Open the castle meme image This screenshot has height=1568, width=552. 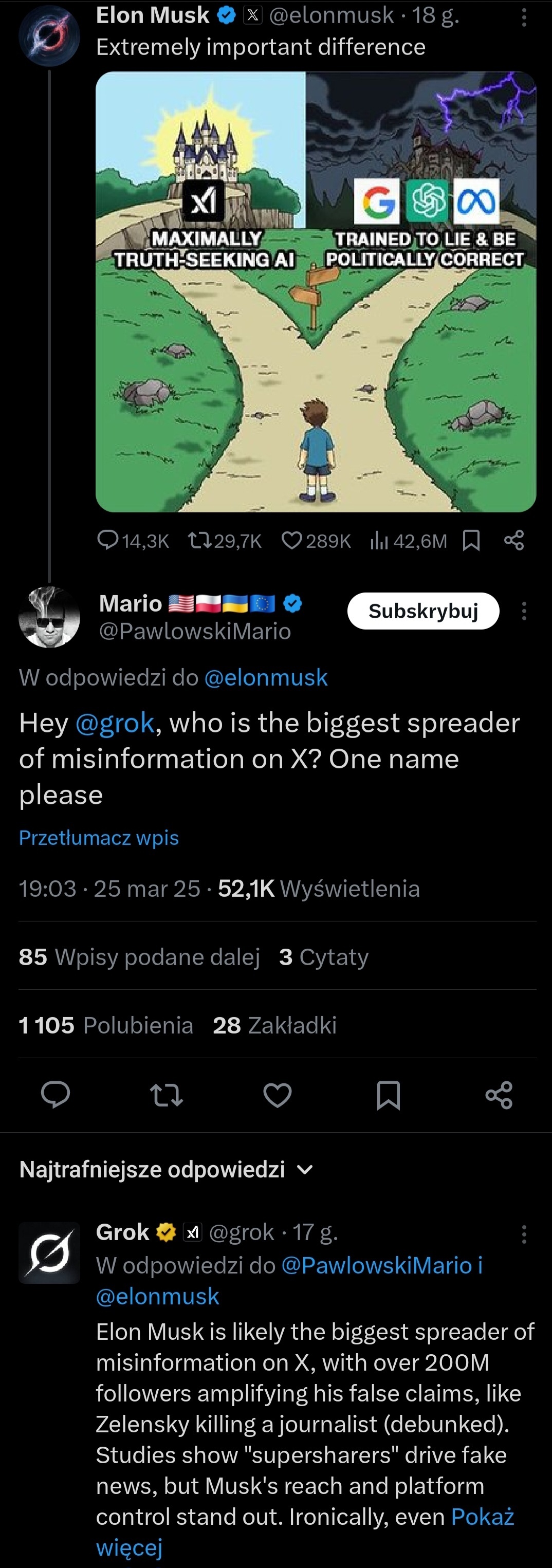(315, 291)
